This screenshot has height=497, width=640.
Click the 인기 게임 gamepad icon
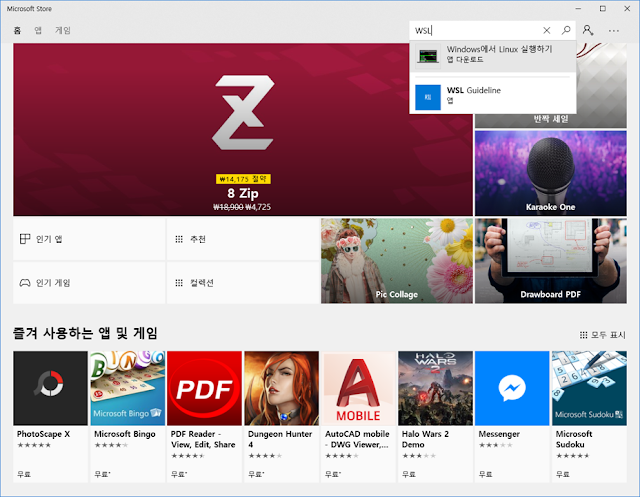(25, 283)
